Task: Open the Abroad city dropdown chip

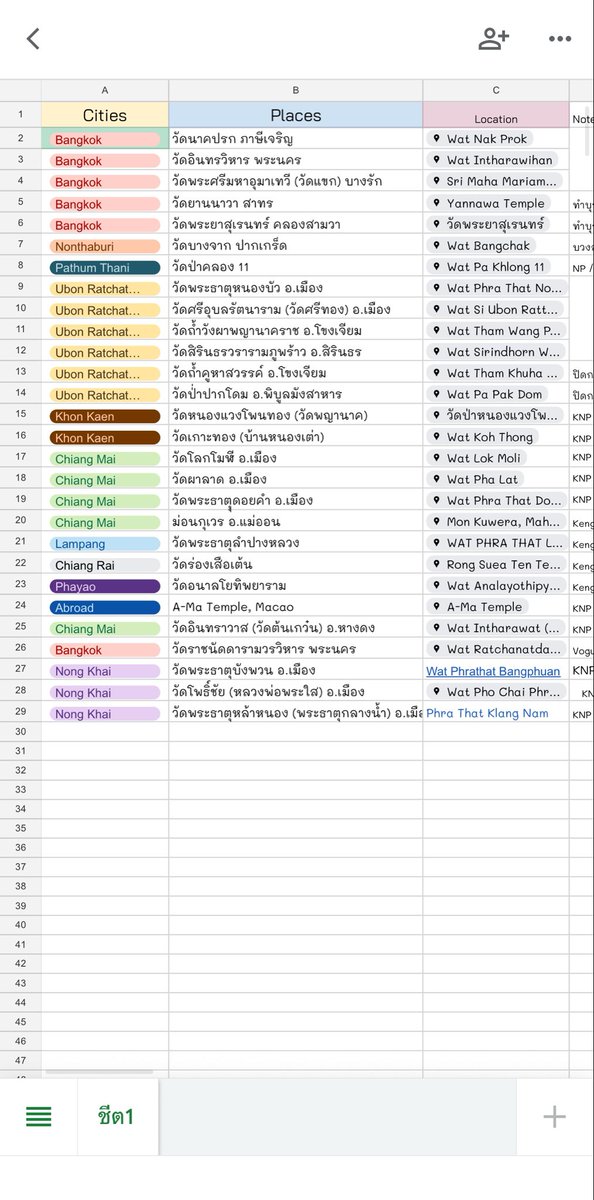Action: tap(105, 608)
